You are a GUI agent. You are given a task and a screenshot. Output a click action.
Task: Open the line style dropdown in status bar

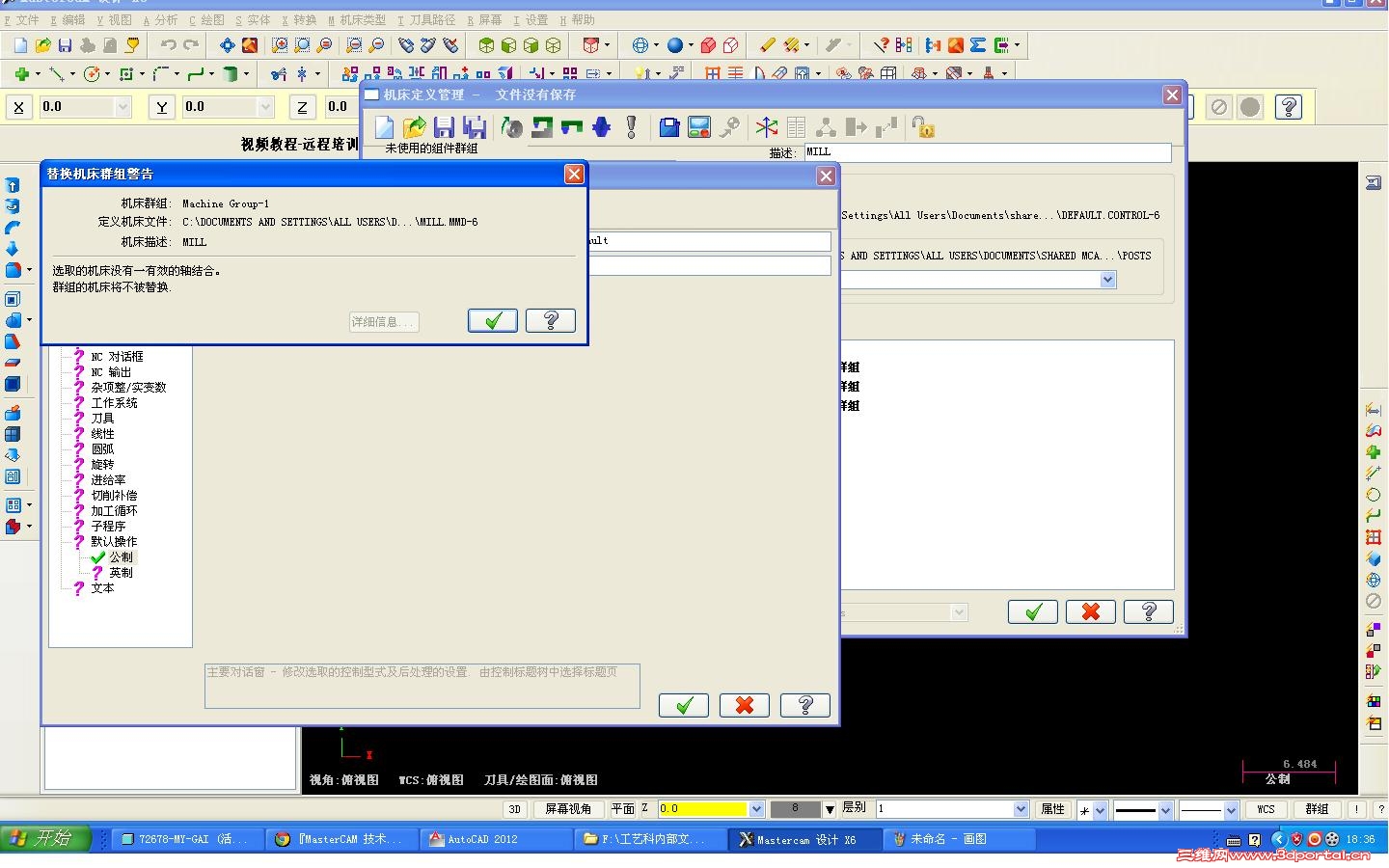point(1165,810)
